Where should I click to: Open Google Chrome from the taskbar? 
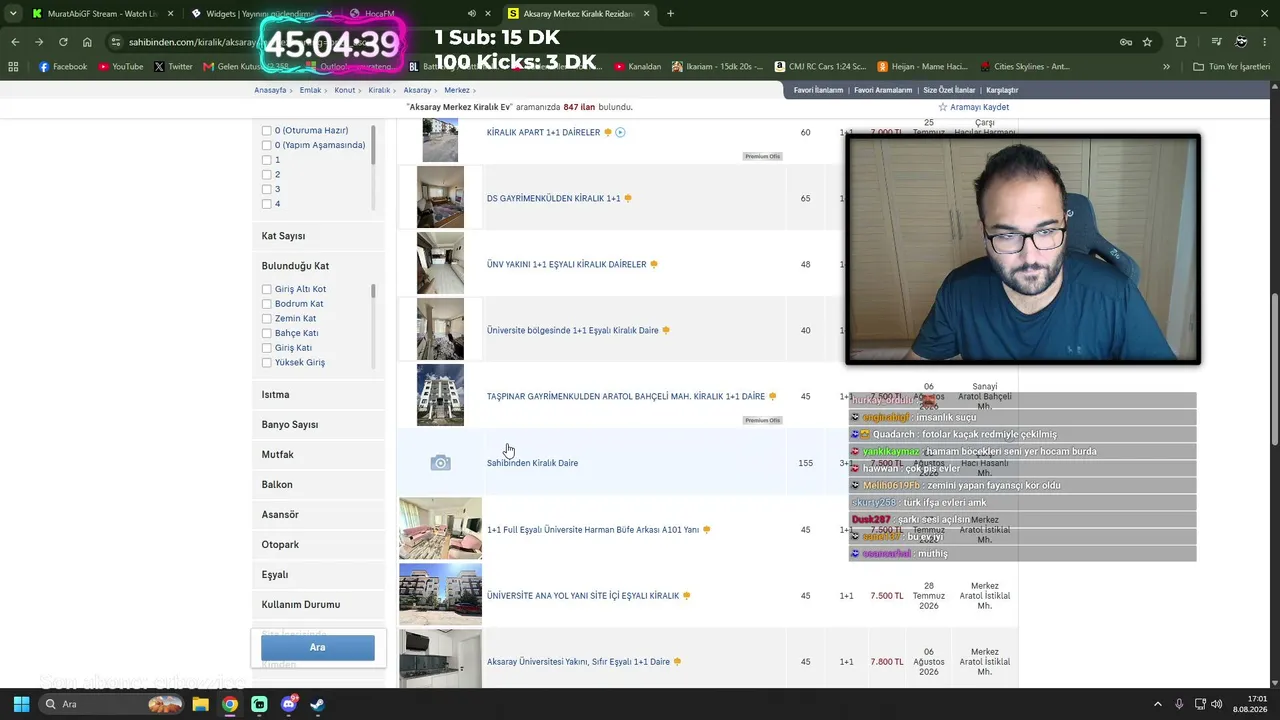230,704
